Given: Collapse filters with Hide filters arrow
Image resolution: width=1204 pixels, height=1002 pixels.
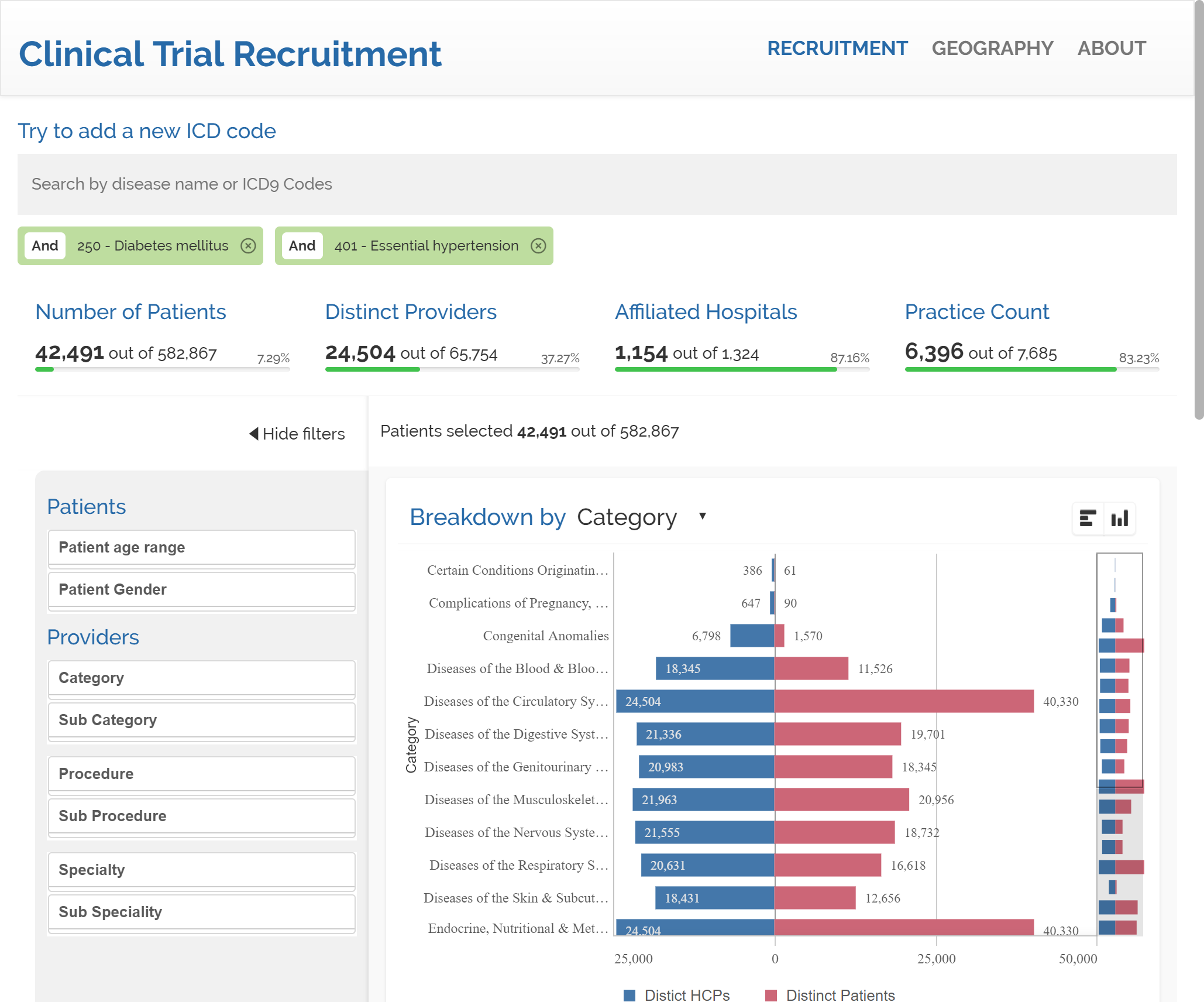Looking at the screenshot, I should point(254,434).
